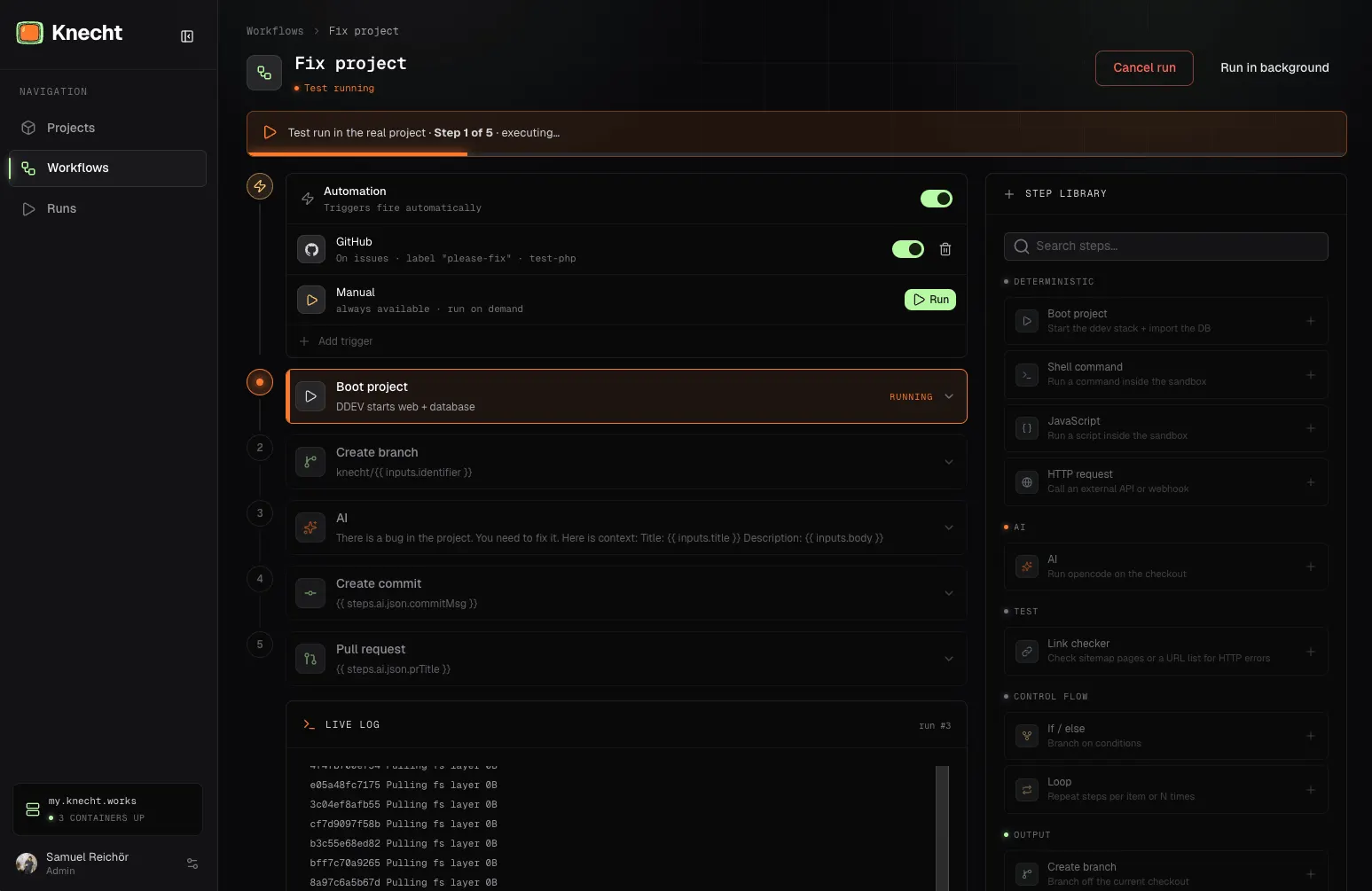
Task: Add HTTP request step with plus icon
Action: pos(1310,482)
